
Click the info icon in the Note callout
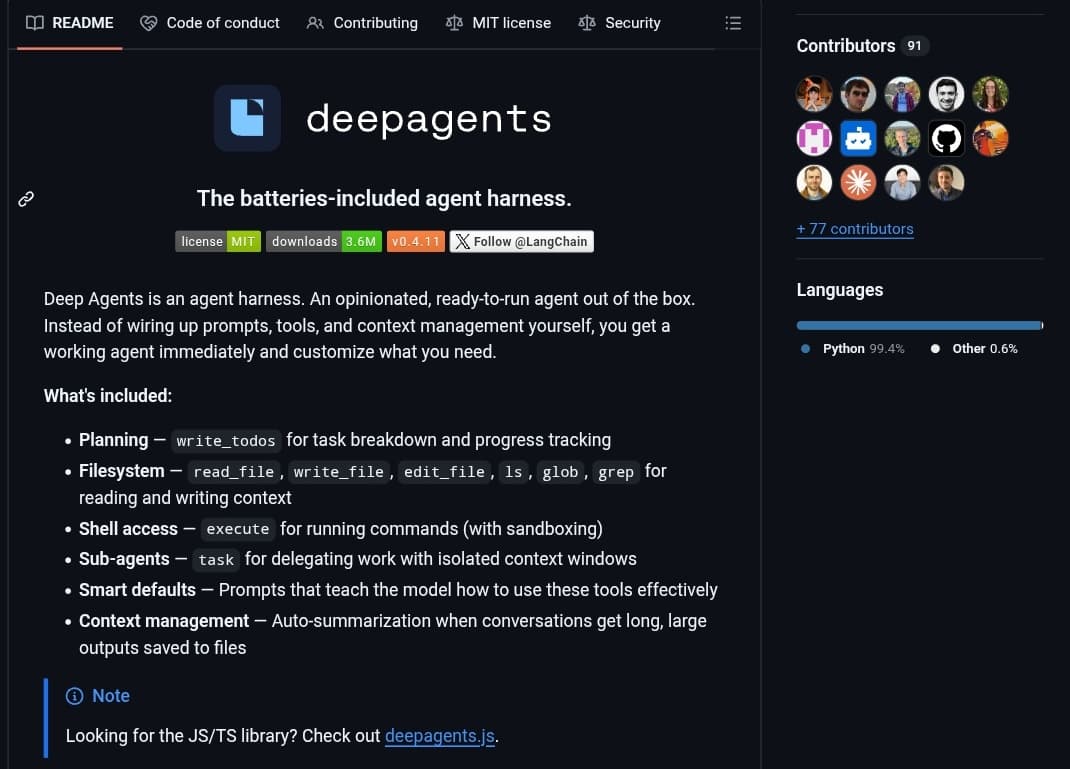(x=74, y=696)
